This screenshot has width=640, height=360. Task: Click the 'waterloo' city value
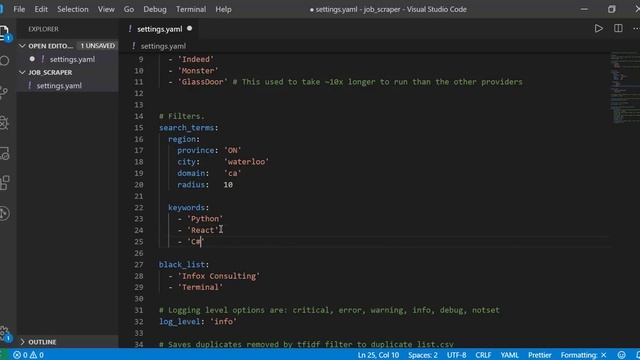pos(246,162)
